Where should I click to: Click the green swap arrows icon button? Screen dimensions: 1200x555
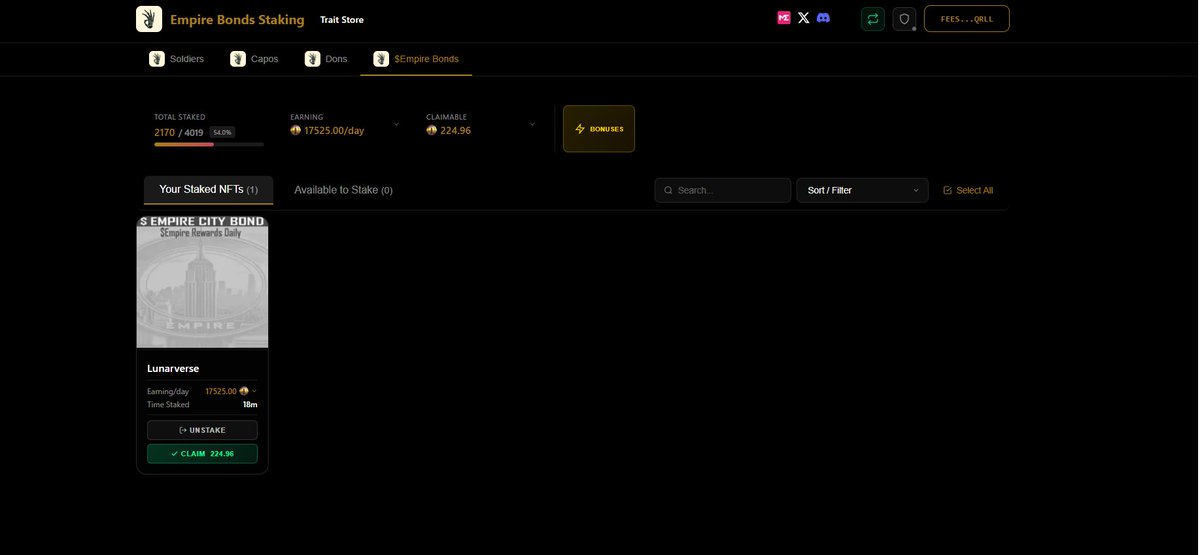pyautogui.click(x=873, y=19)
